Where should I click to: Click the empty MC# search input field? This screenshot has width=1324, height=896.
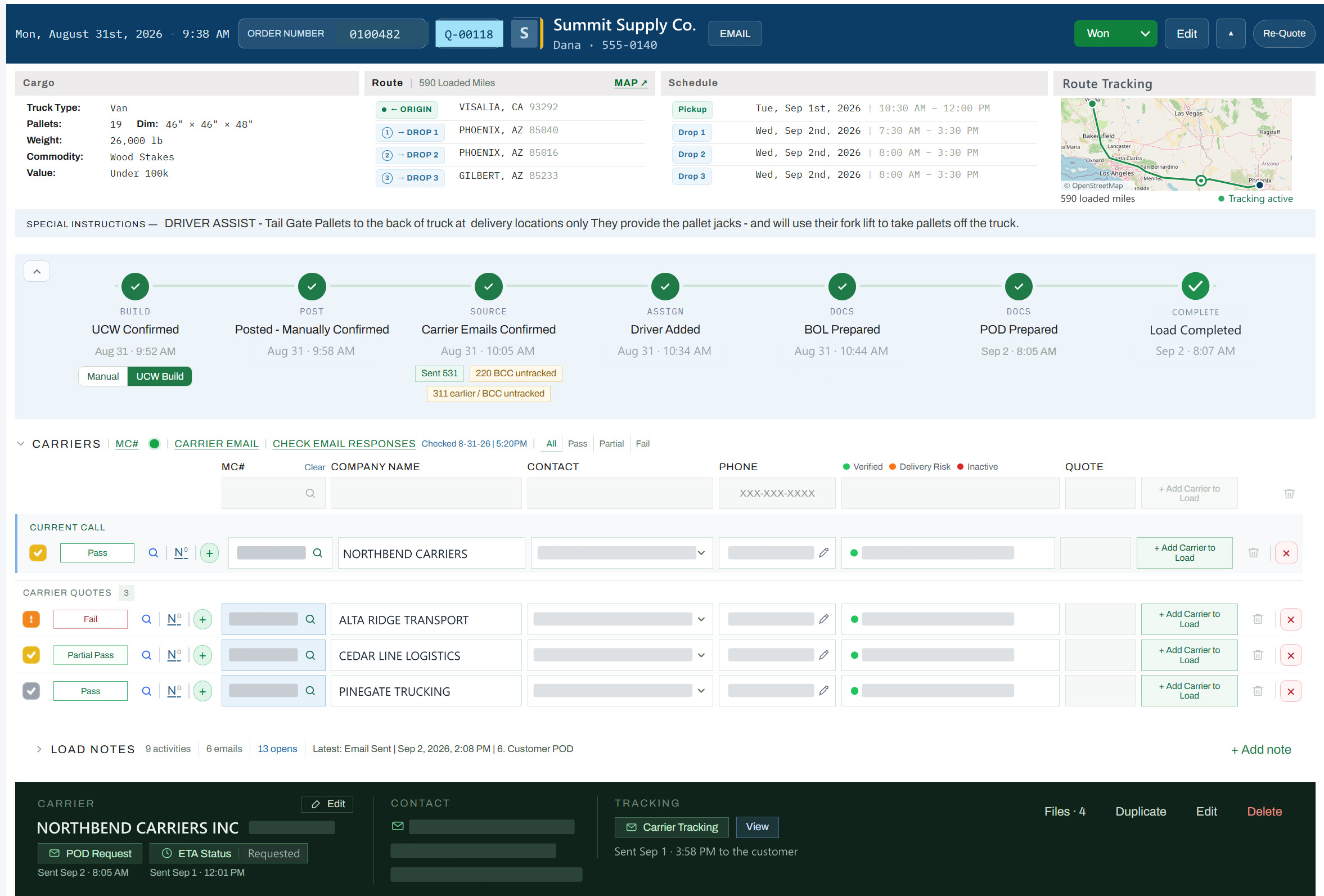click(273, 493)
